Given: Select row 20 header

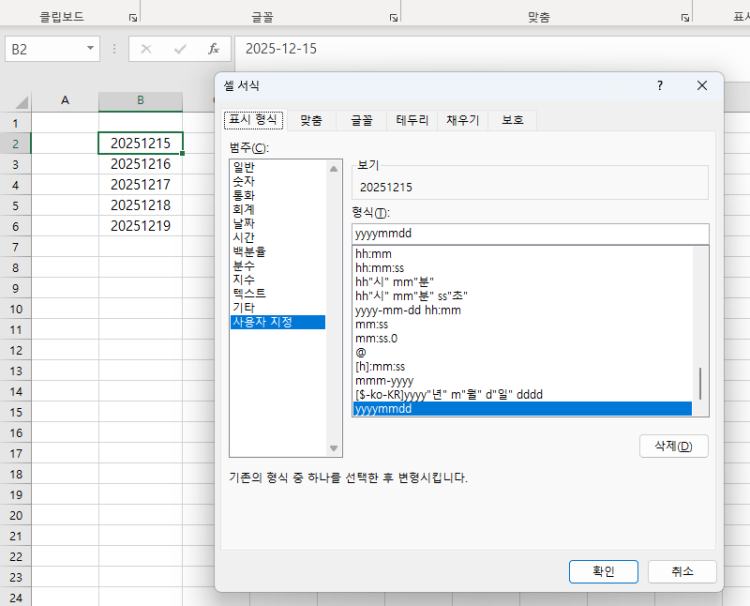Looking at the screenshot, I should (x=15, y=515).
